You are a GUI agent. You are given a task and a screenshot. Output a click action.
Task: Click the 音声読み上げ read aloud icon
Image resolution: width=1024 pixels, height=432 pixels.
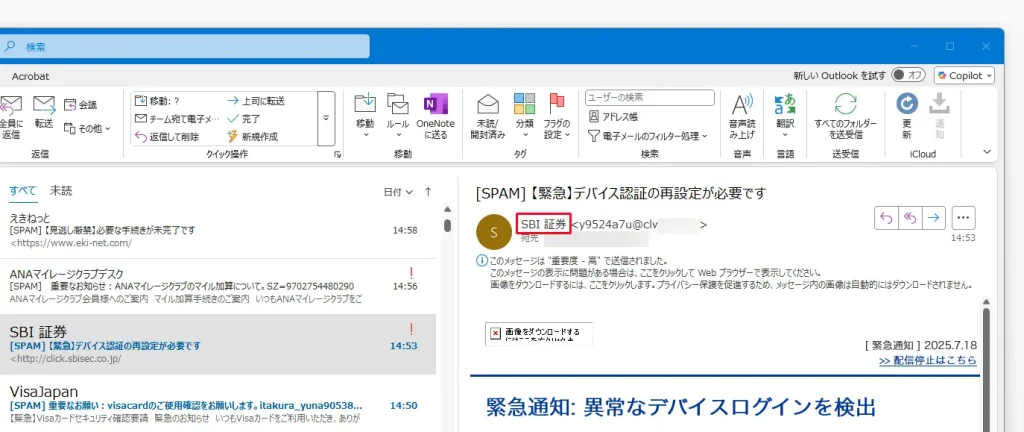click(741, 104)
